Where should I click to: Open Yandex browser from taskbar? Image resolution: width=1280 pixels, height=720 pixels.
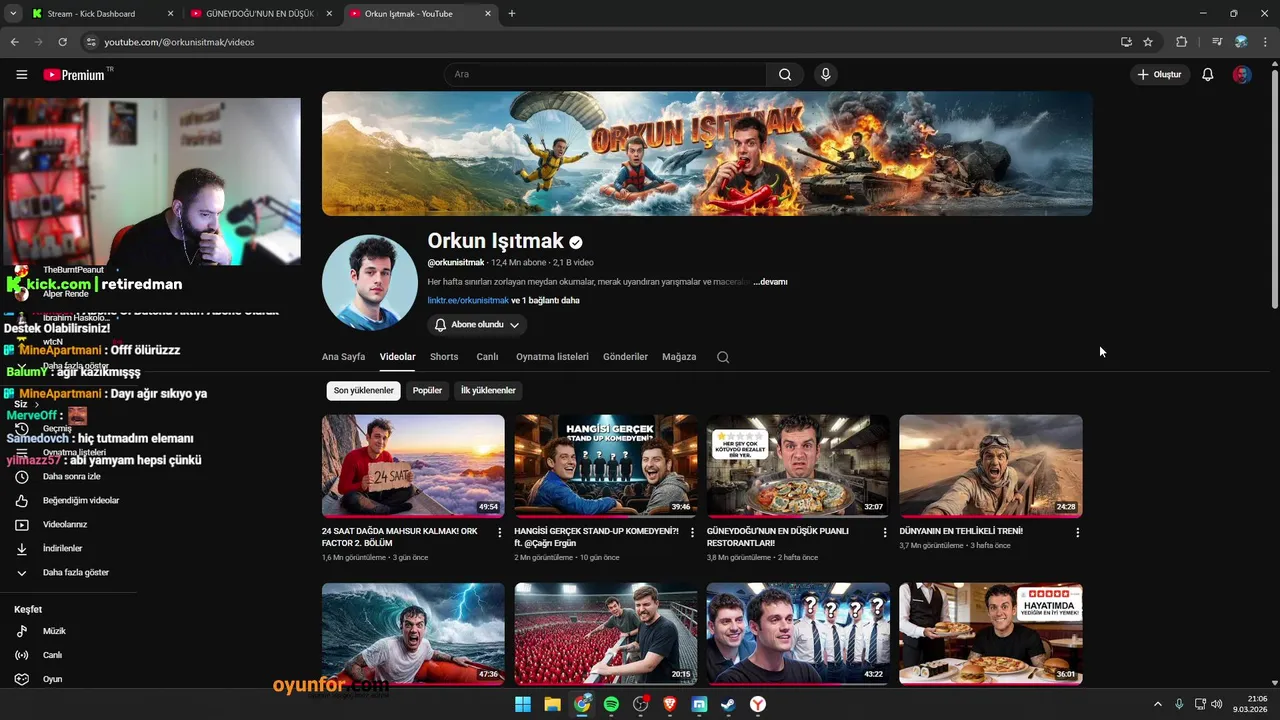point(758,705)
